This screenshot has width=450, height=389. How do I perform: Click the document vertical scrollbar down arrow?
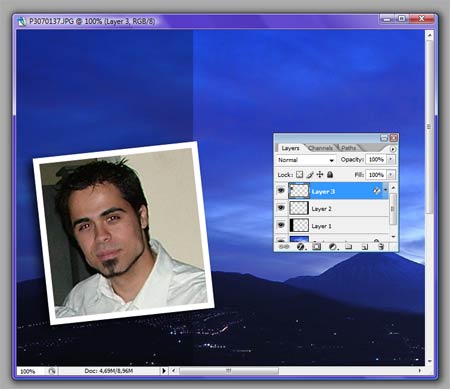point(430,361)
